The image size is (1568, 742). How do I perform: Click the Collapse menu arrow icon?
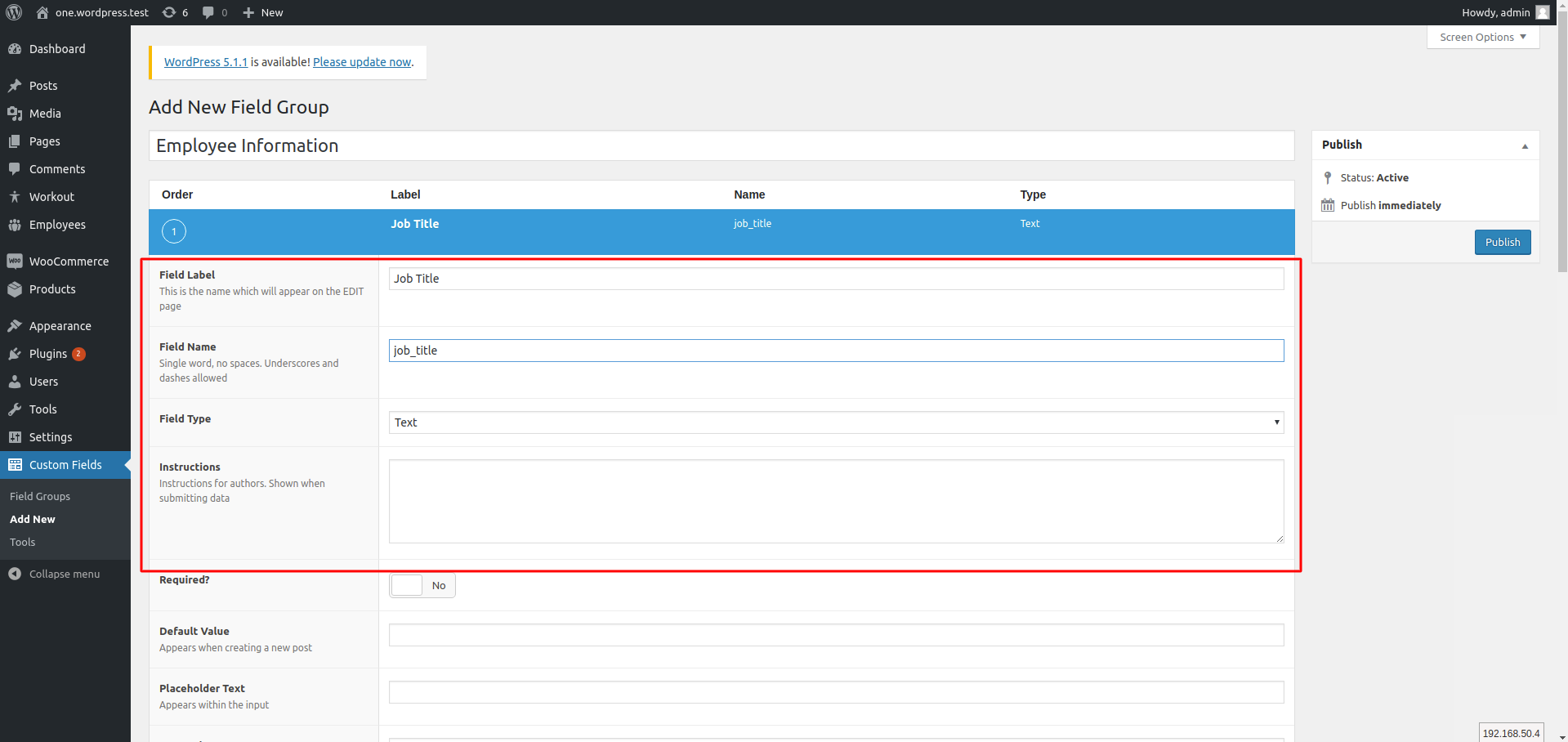pyautogui.click(x=15, y=574)
